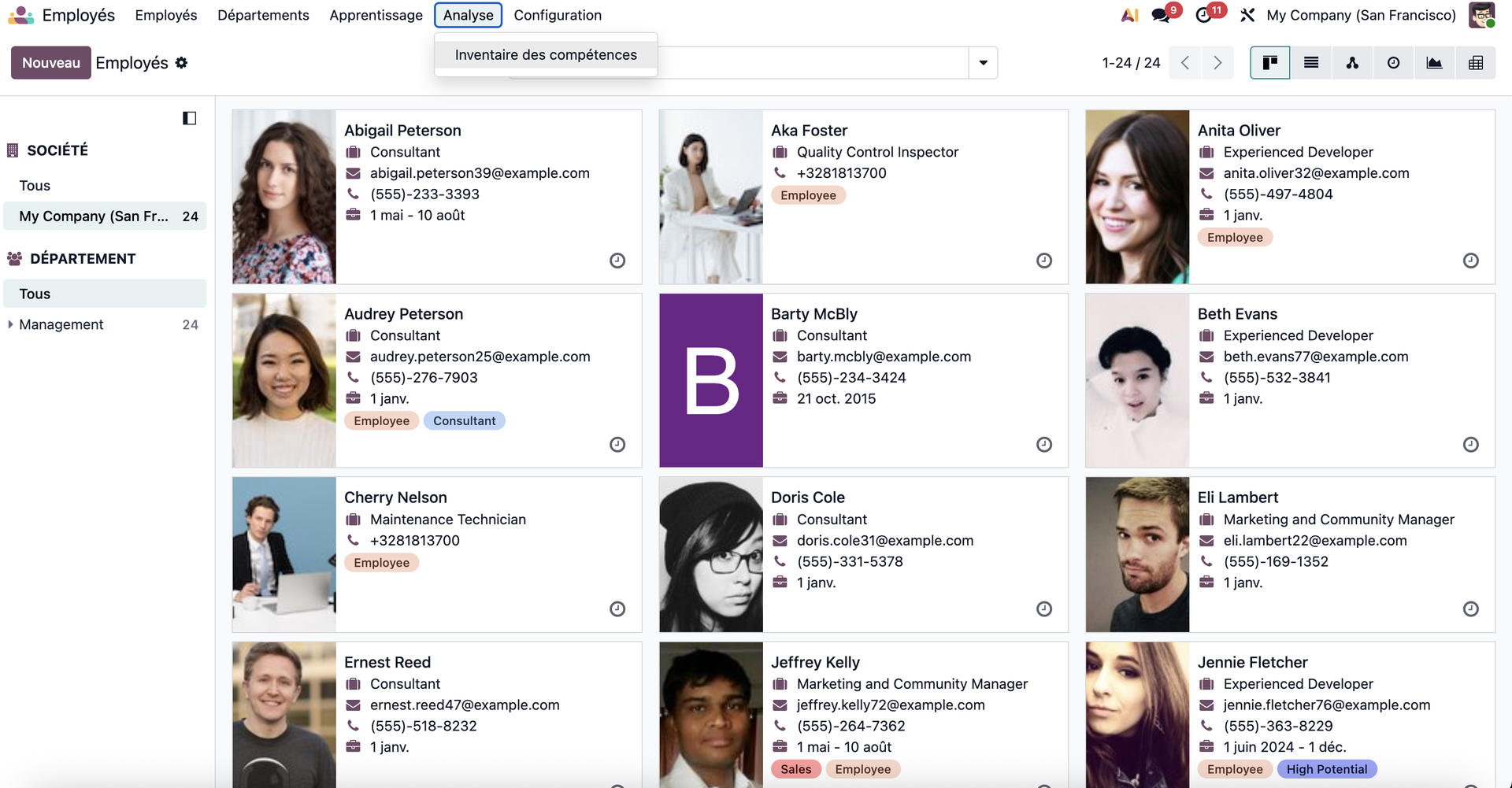Screen dimensions: 1512x788
Task: Switch to Activity view
Action: click(1393, 63)
